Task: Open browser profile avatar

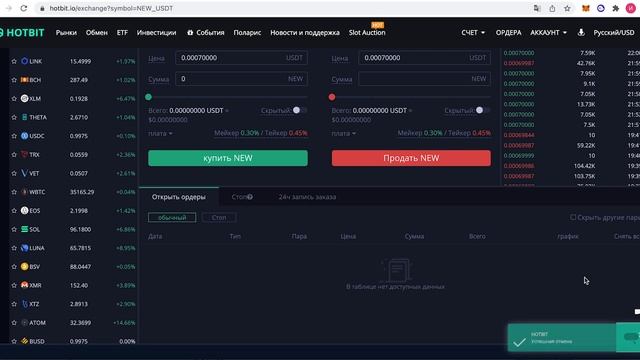Action: tap(631, 8)
